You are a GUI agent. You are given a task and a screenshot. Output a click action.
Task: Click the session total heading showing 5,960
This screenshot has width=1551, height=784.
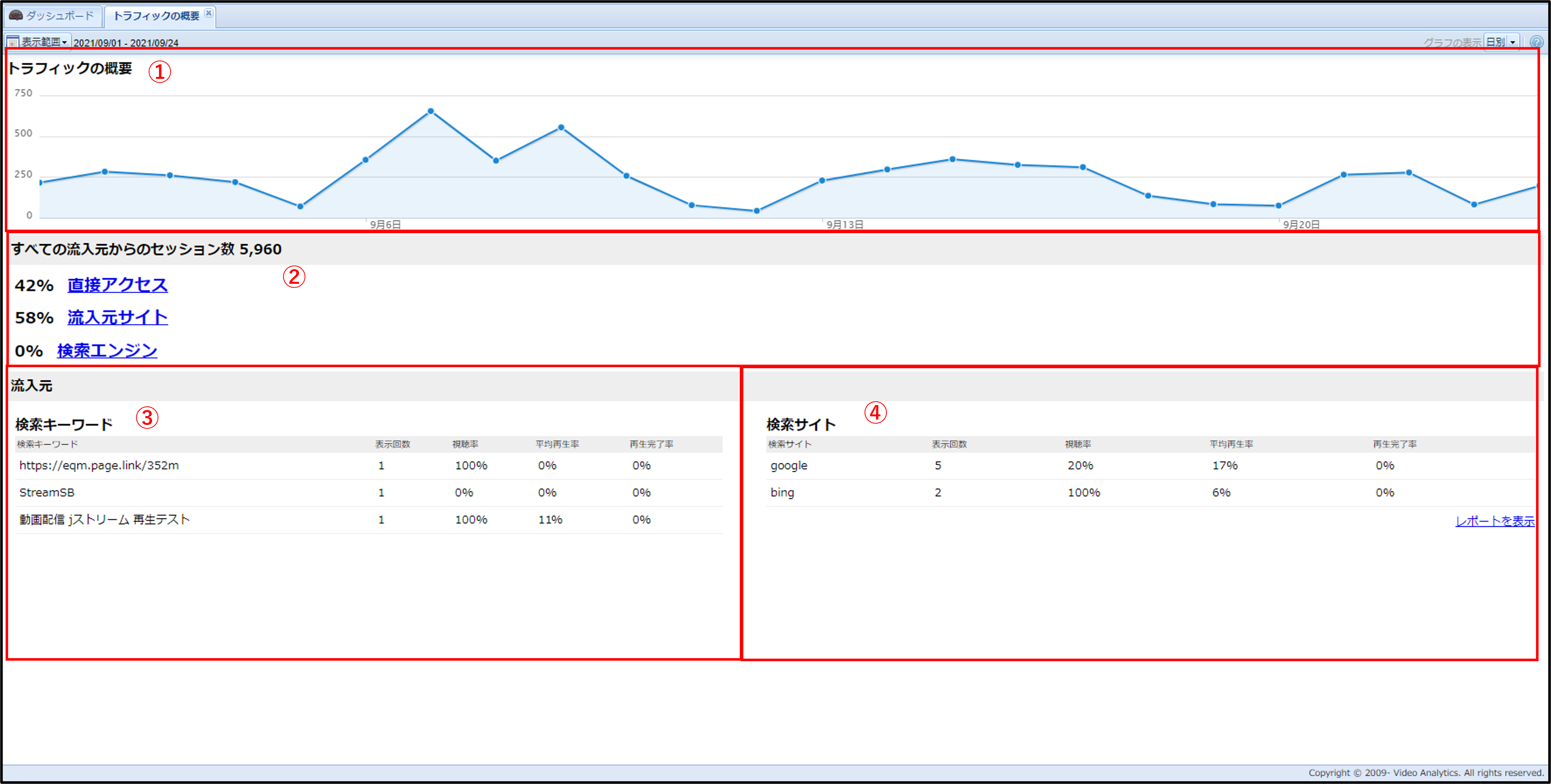[x=146, y=249]
